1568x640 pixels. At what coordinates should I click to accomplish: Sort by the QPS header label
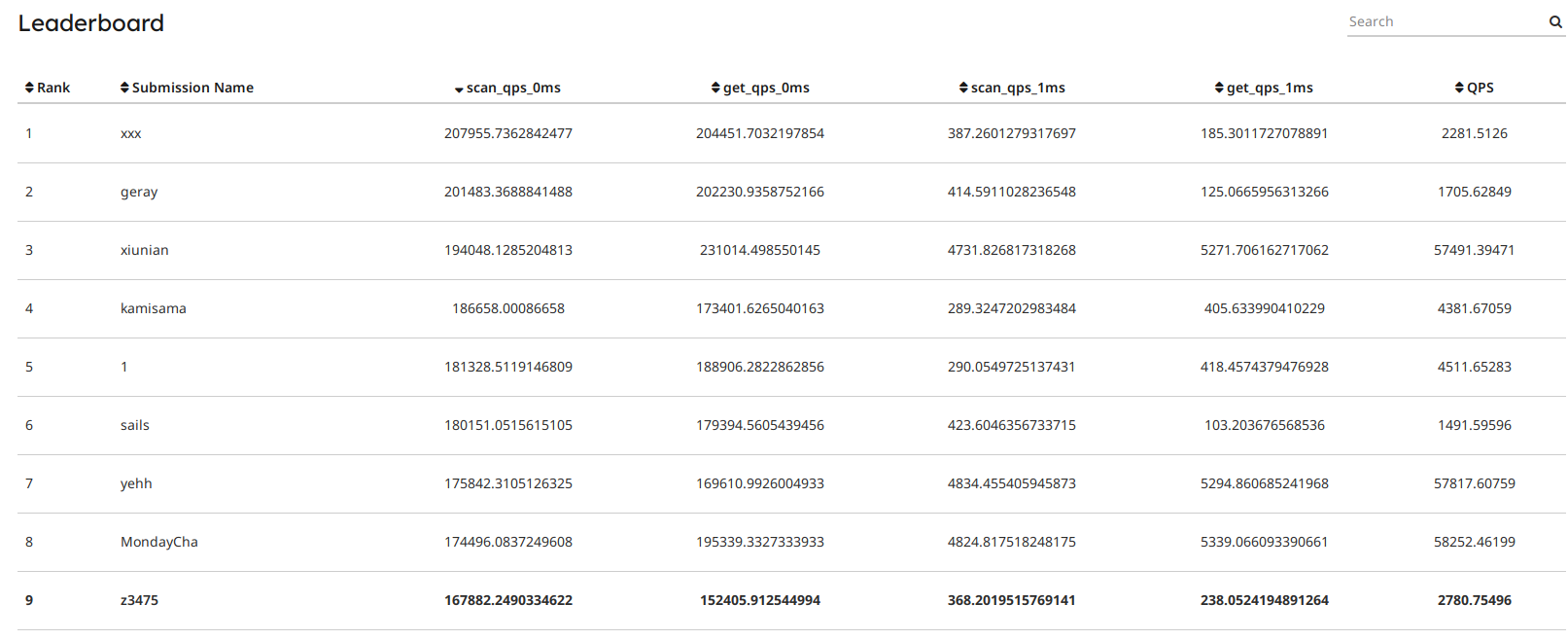(1481, 88)
